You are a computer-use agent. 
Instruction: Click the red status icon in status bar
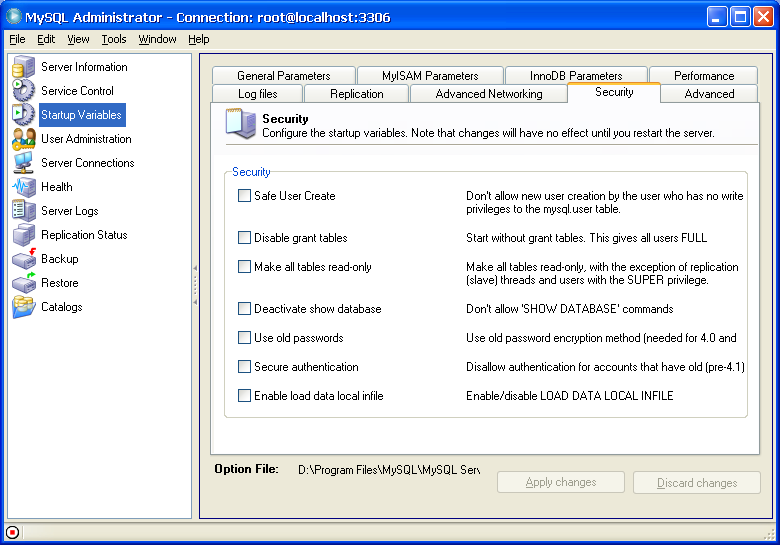point(12,533)
